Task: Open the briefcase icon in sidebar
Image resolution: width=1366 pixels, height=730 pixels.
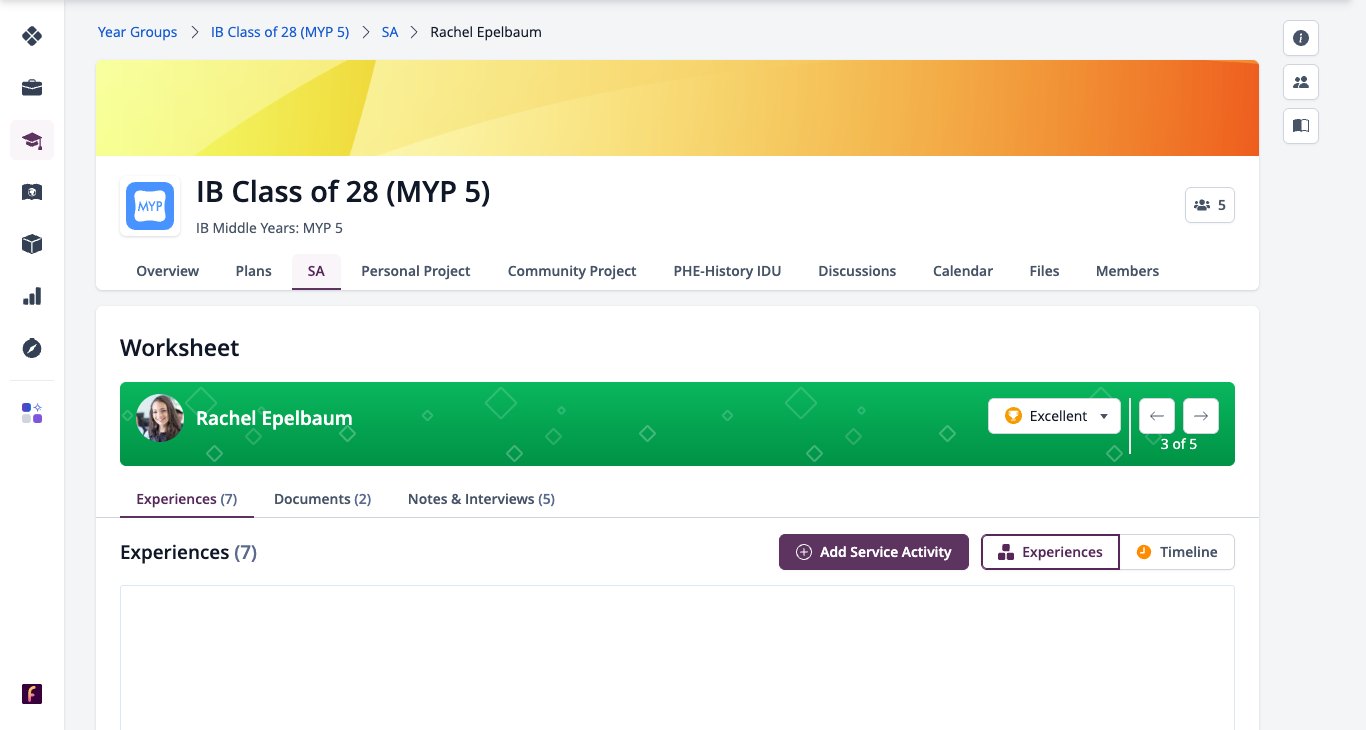Action: tap(32, 88)
